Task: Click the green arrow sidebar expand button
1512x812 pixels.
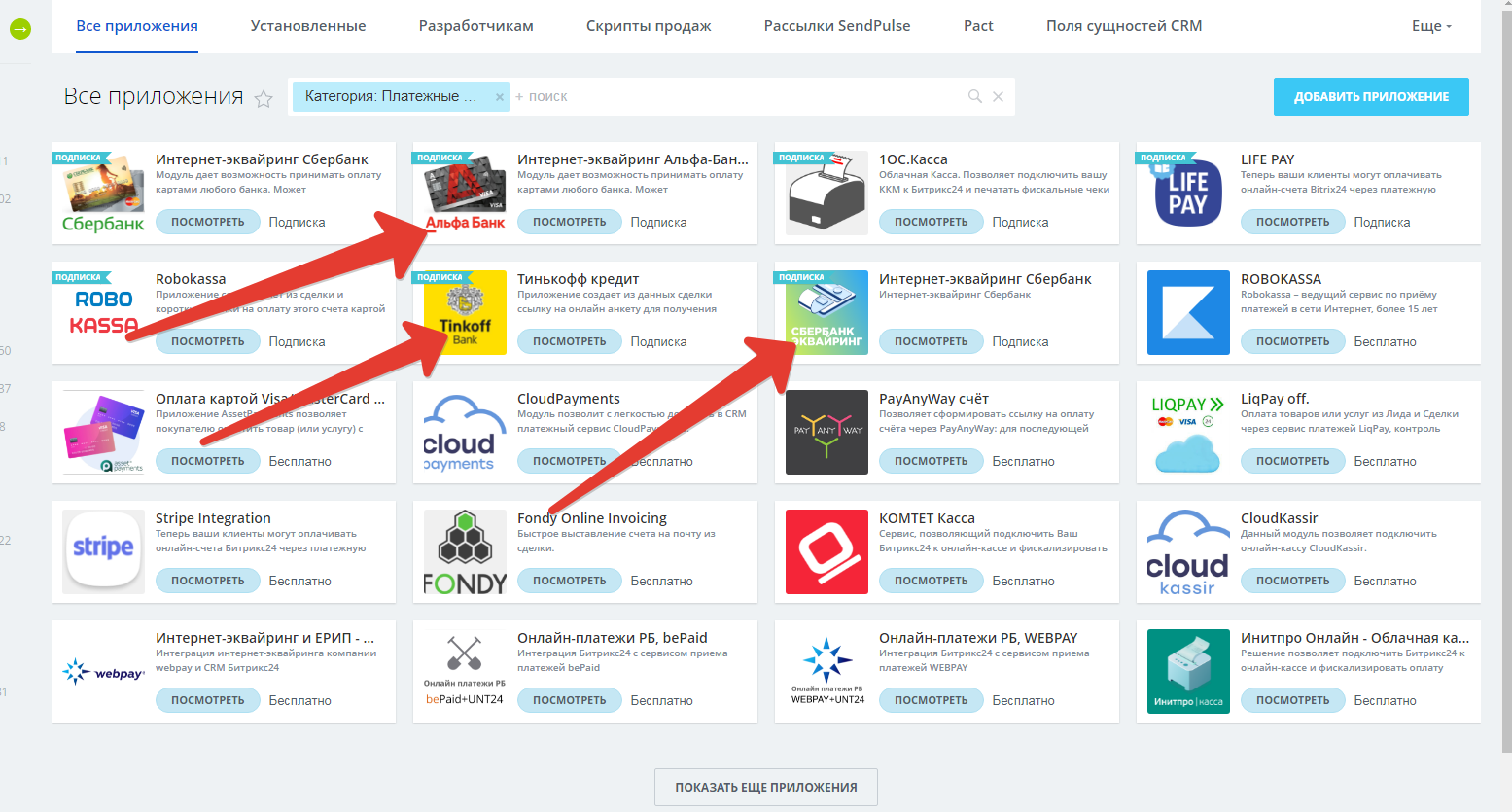Action: tap(19, 29)
